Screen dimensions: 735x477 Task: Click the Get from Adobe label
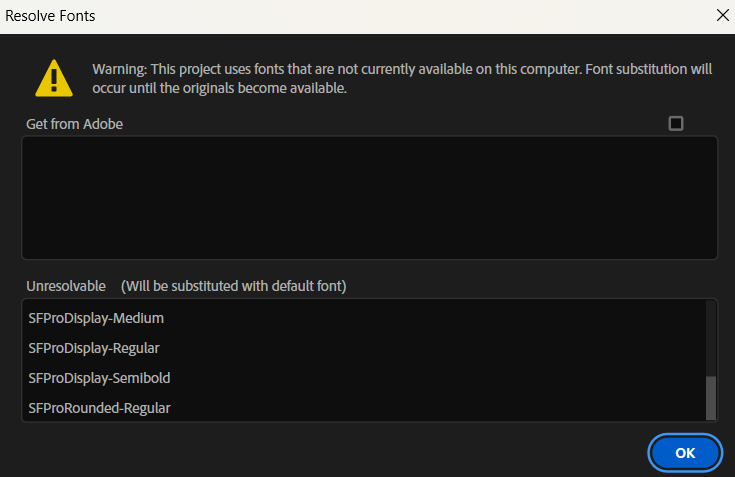tap(75, 124)
